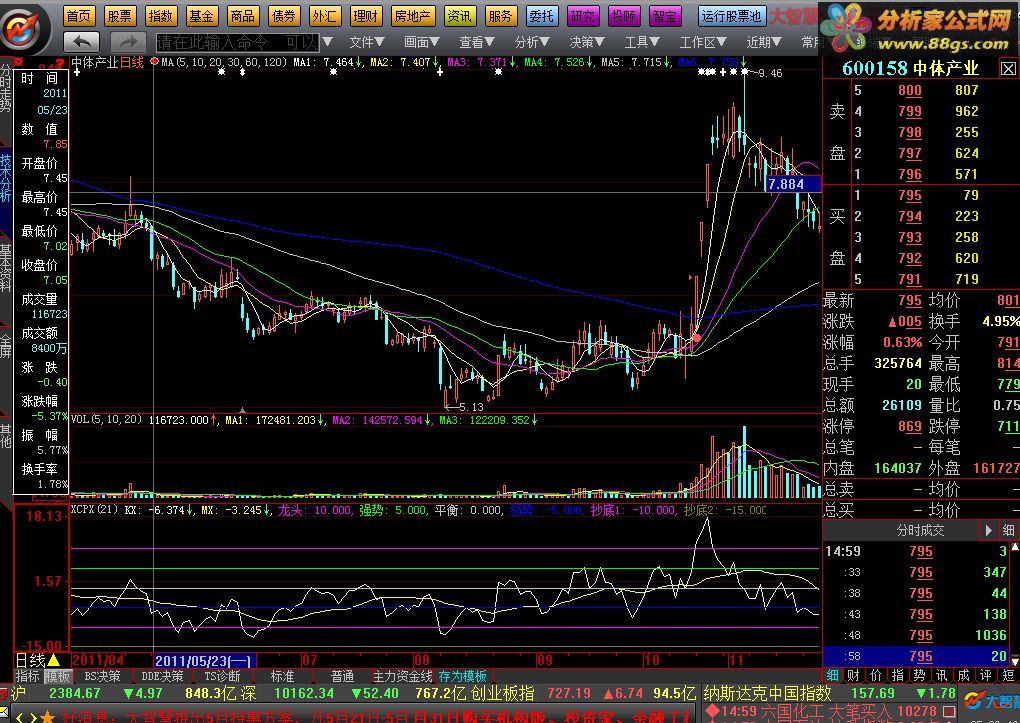Click the forward arrow button
Image resolution: width=1020 pixels, height=723 pixels.
(129, 42)
